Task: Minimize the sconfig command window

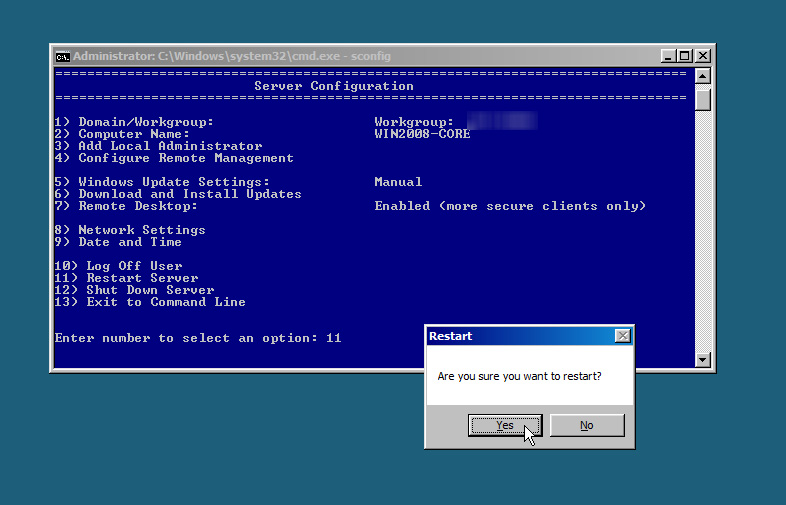Action: click(668, 56)
